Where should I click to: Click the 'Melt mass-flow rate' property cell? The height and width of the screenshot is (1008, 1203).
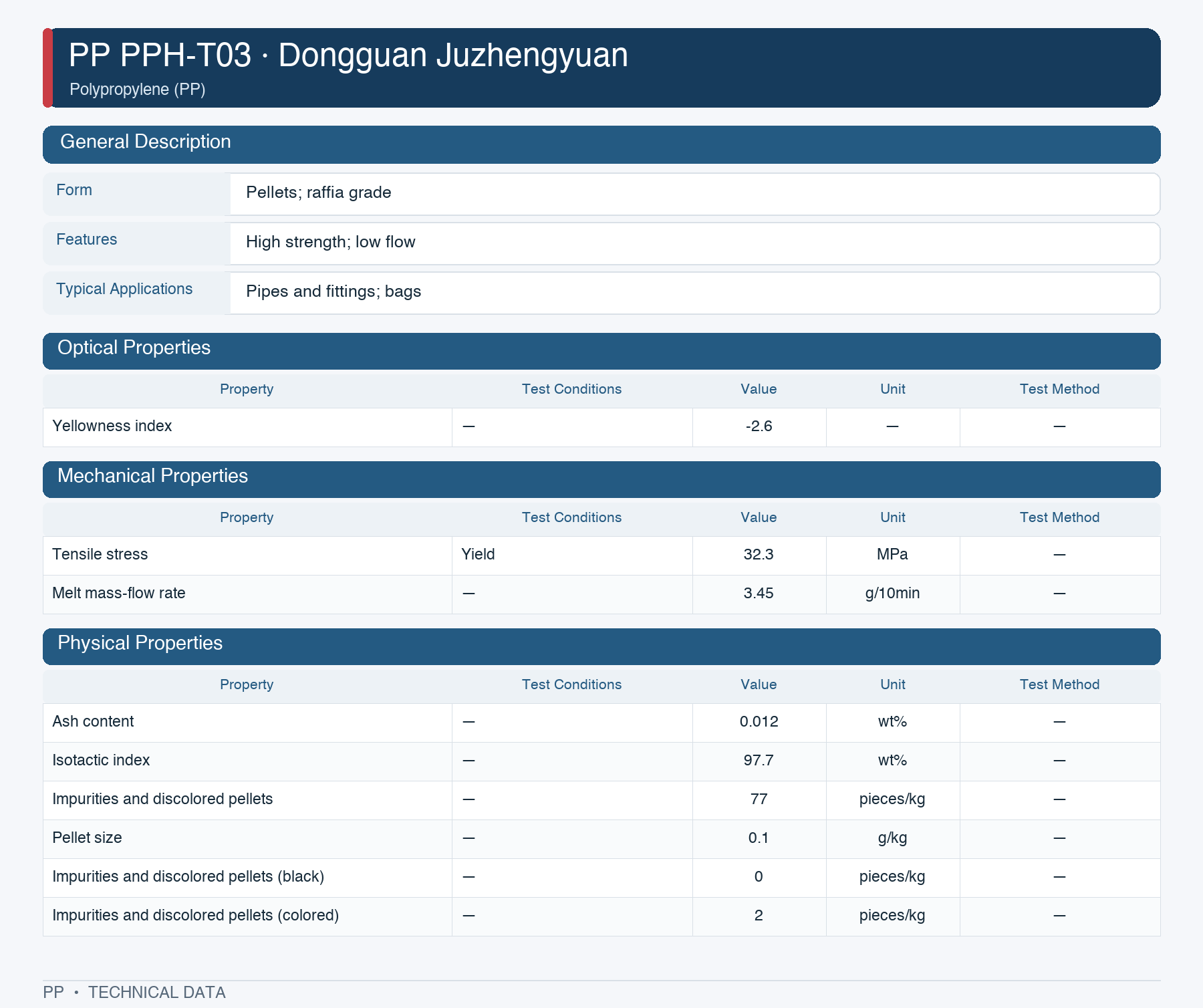pyautogui.click(x=247, y=594)
